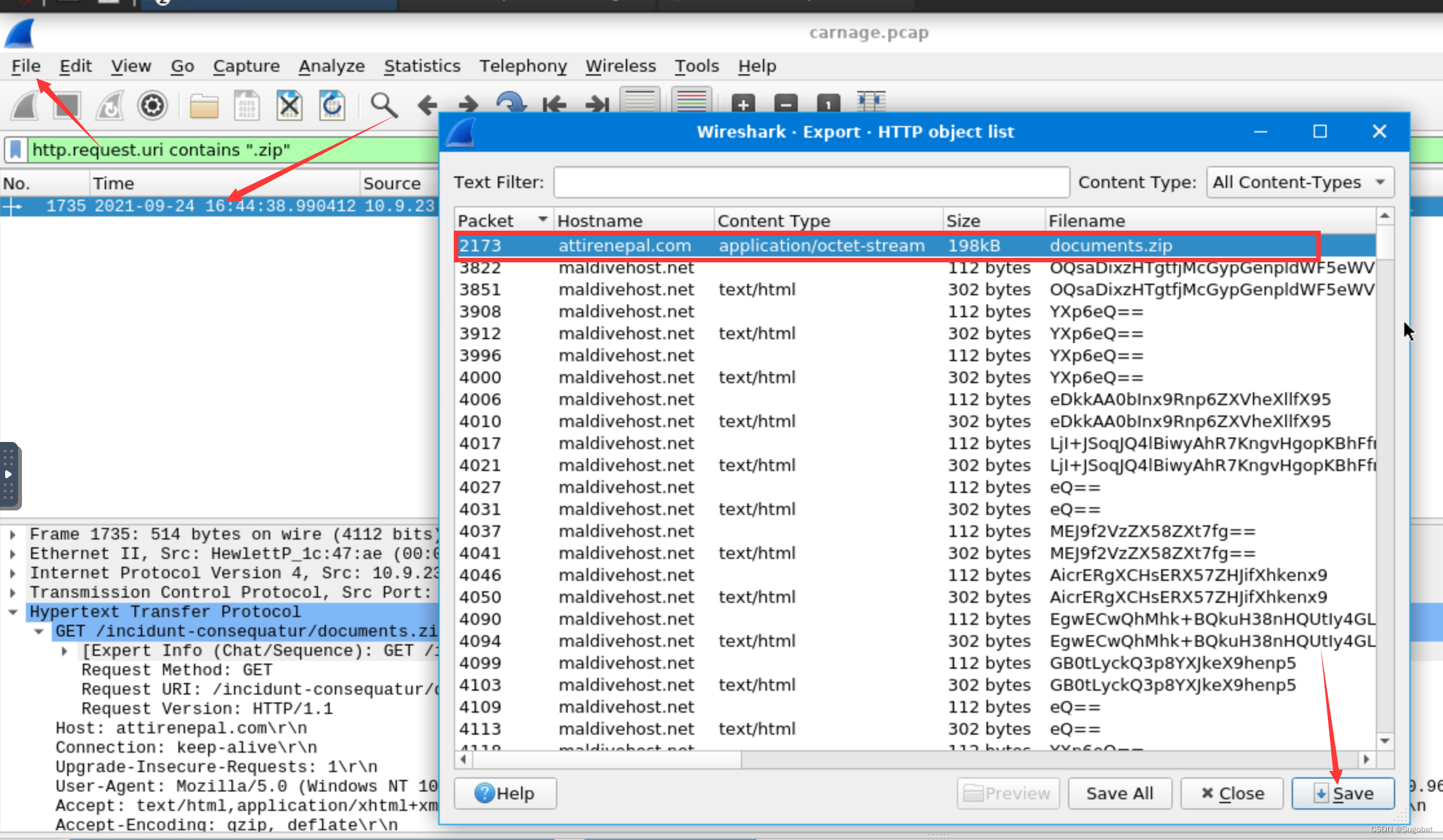The image size is (1443, 840).
Task: Jump to the first packet
Action: click(x=554, y=105)
